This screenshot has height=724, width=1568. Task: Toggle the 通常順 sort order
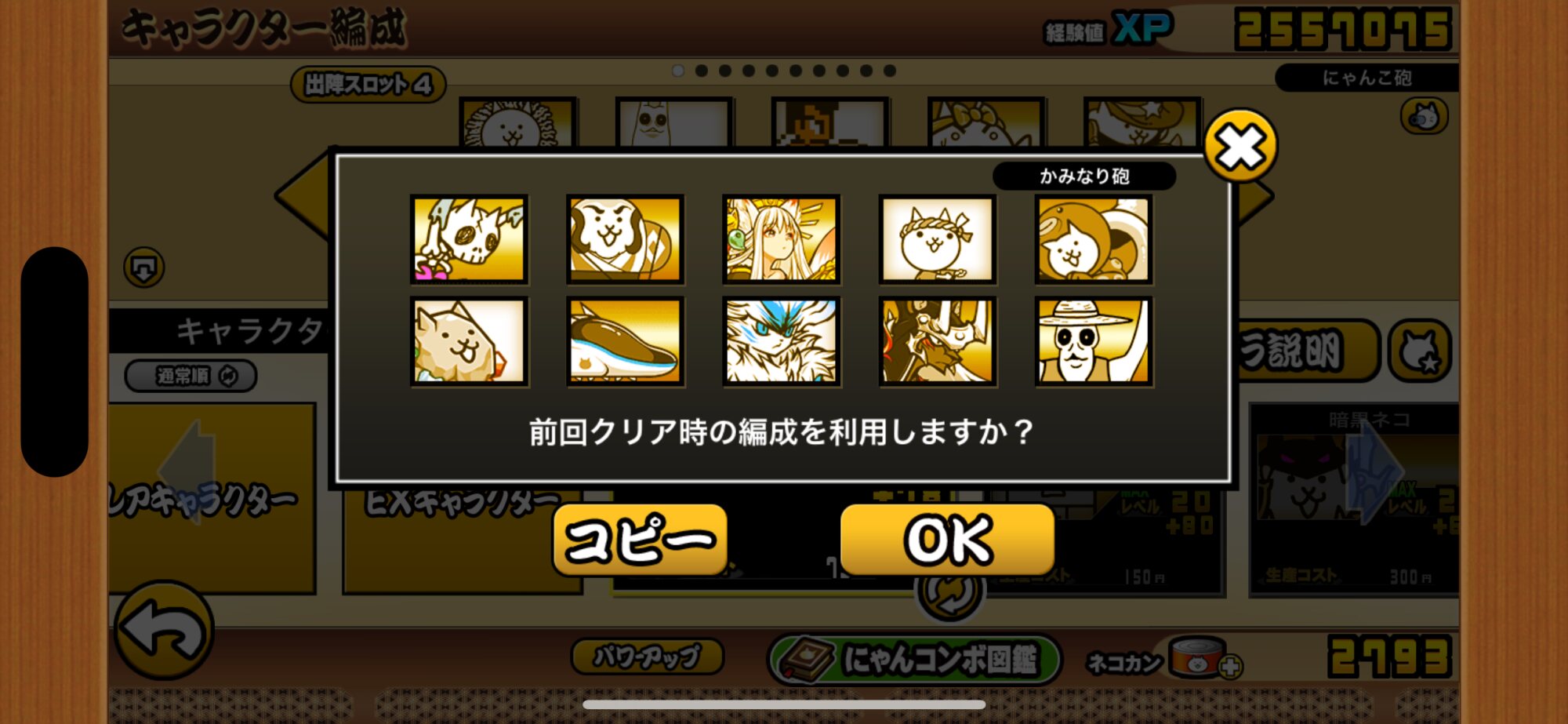click(x=191, y=376)
